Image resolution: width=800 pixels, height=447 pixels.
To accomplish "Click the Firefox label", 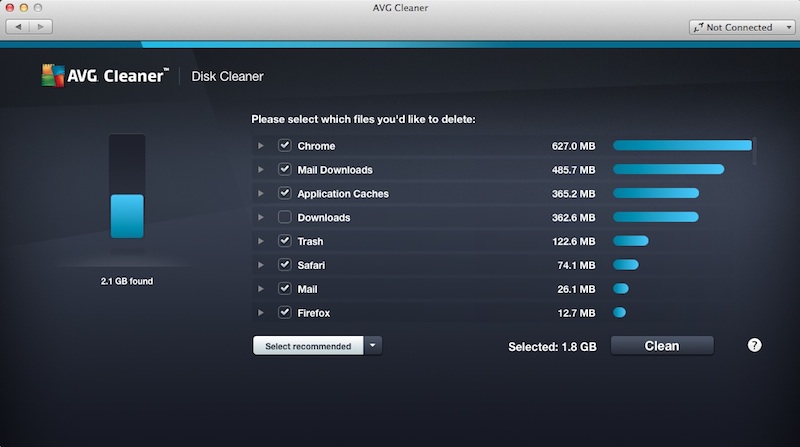I will point(314,313).
